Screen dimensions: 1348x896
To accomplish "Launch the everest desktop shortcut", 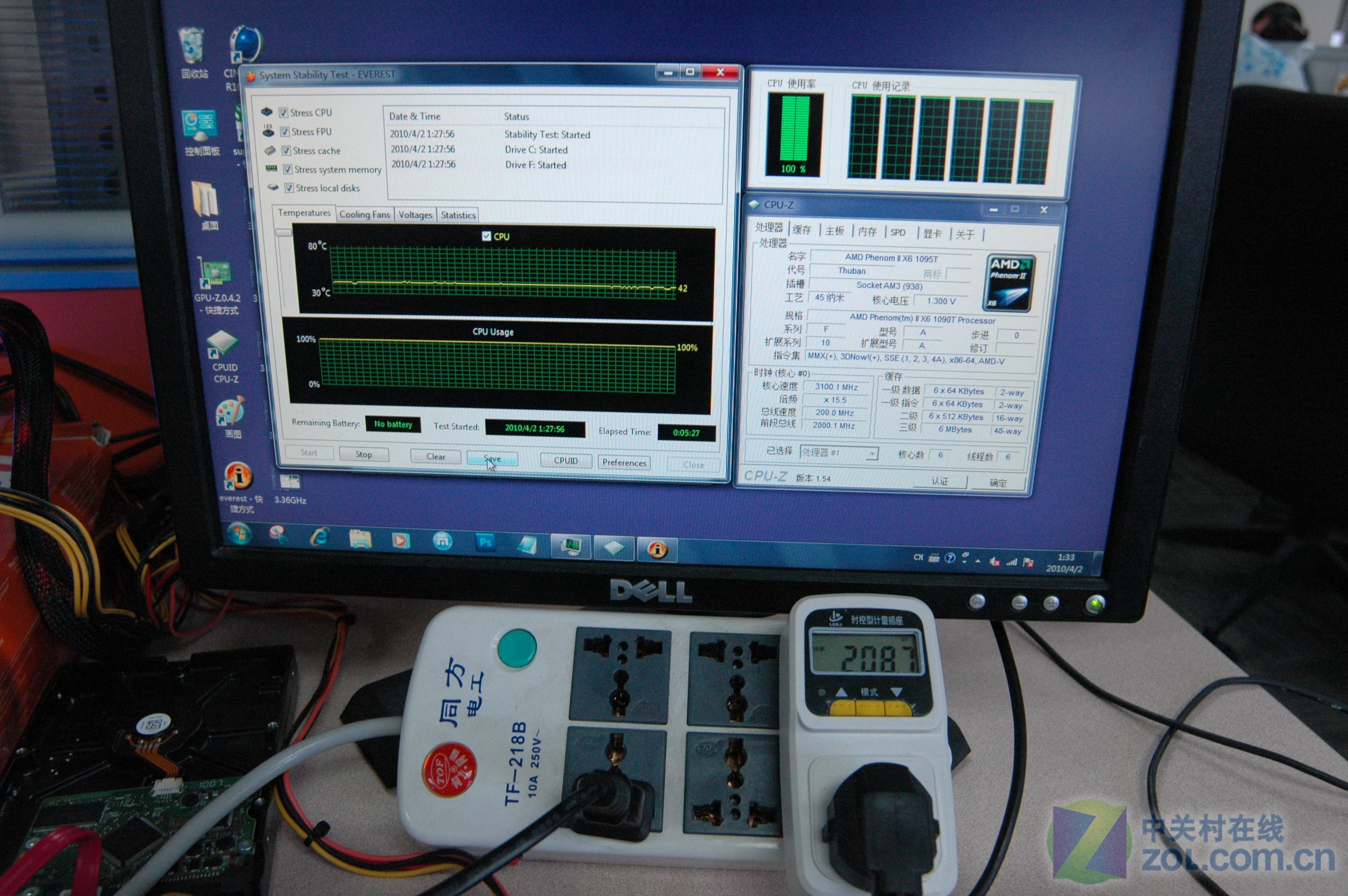I will coord(239,487).
